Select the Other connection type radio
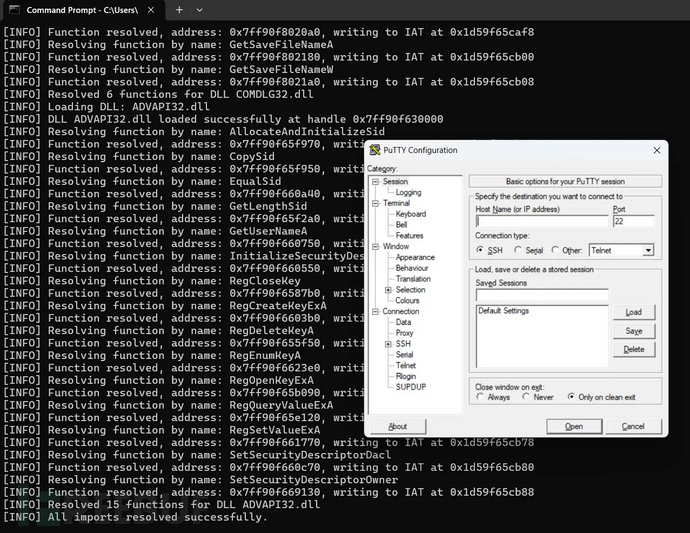 [x=555, y=250]
